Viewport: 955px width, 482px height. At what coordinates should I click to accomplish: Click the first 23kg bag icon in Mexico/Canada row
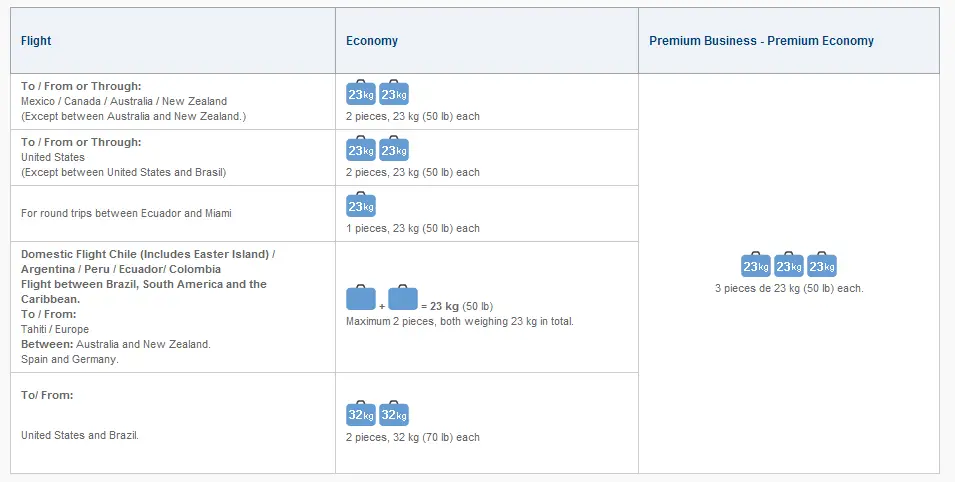coord(361,93)
